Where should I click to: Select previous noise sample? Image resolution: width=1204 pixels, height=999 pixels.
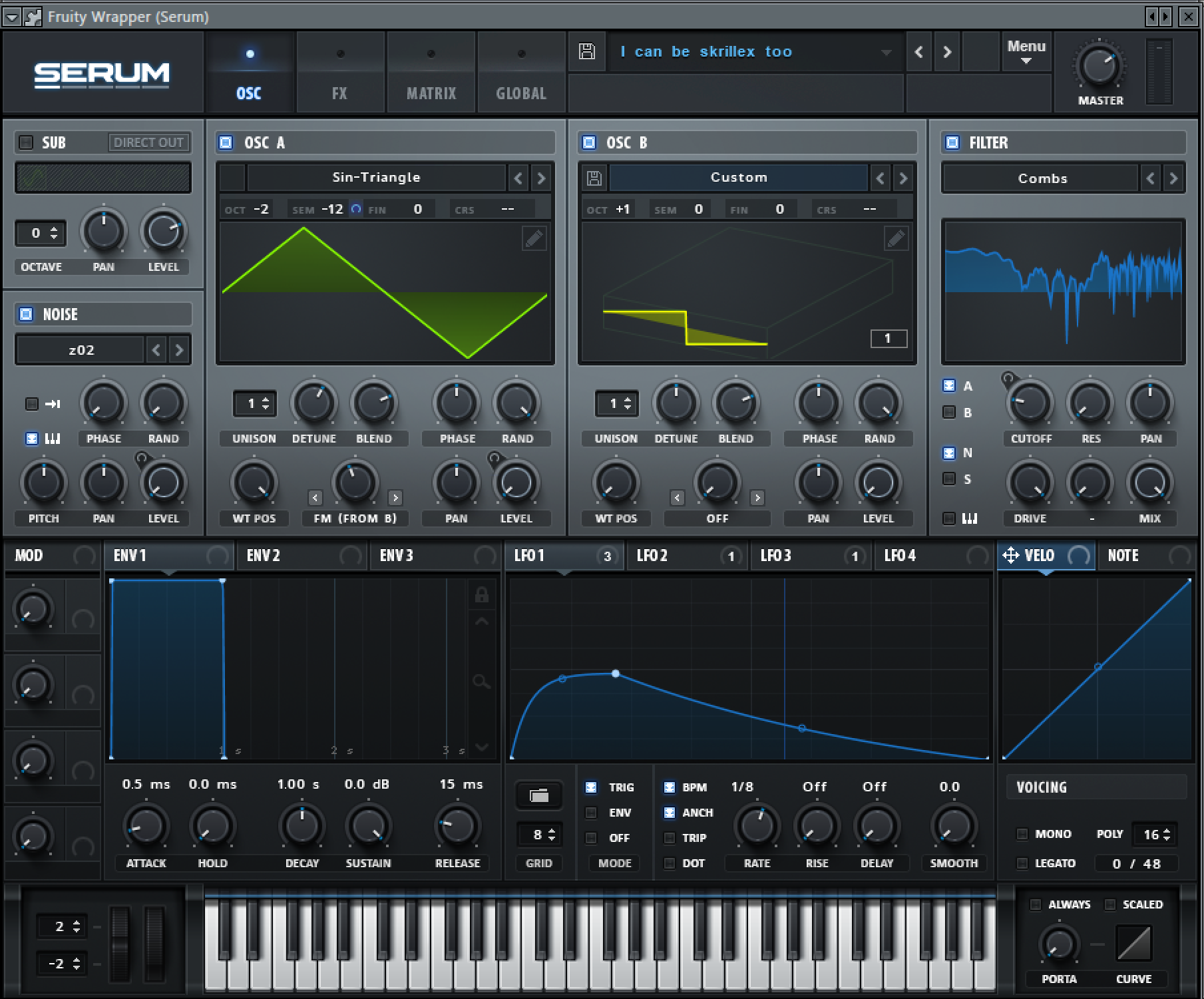click(x=156, y=350)
